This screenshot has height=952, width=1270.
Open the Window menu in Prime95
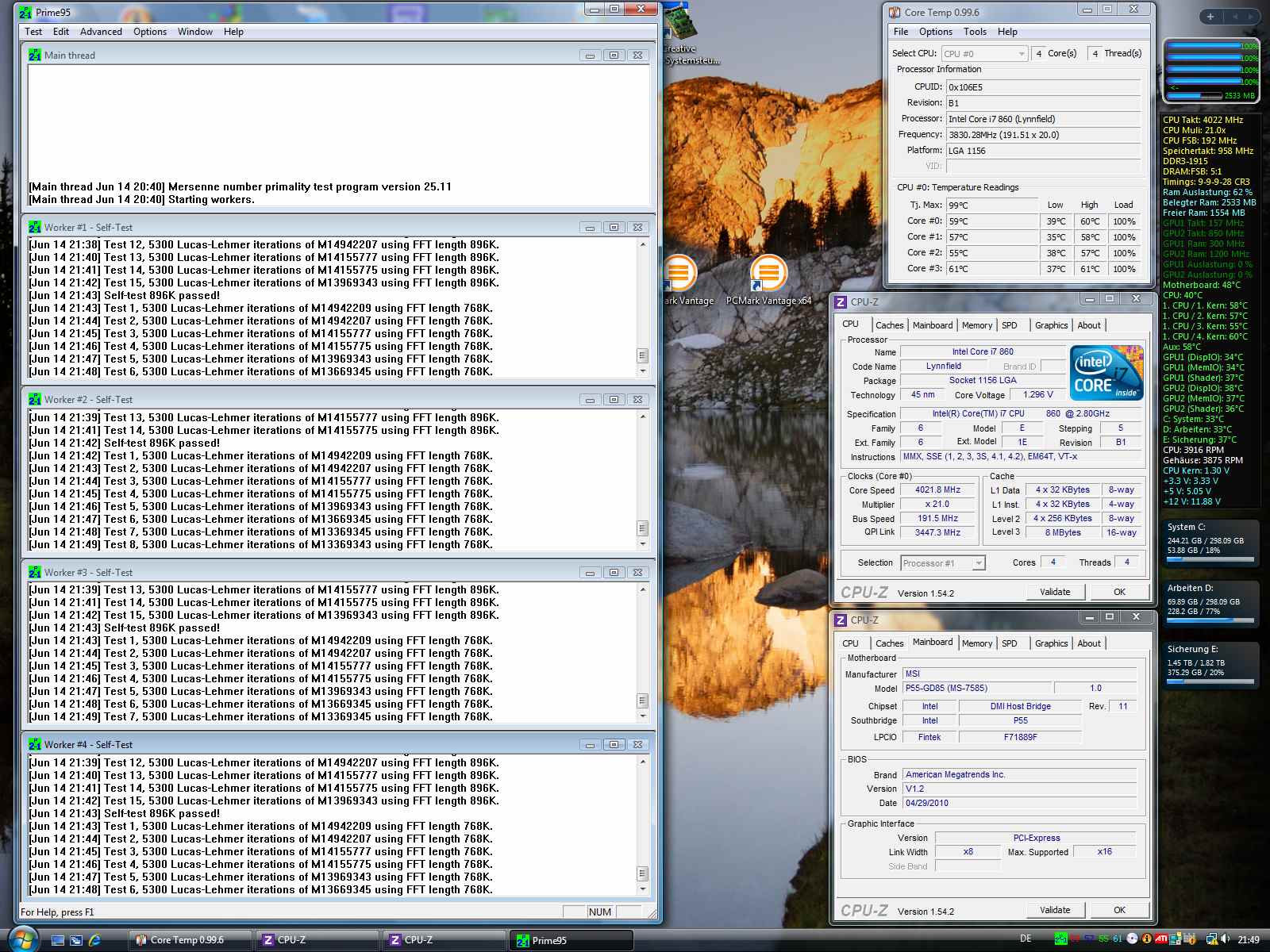tap(195, 32)
